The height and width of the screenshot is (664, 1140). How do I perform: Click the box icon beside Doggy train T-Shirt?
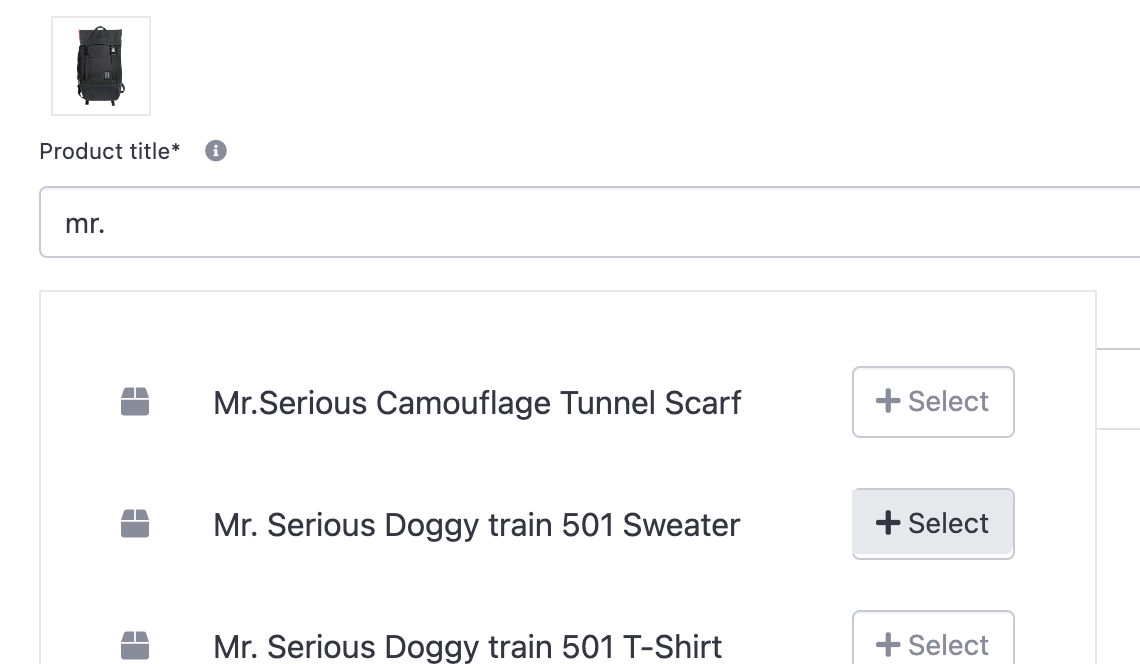[x=135, y=645]
